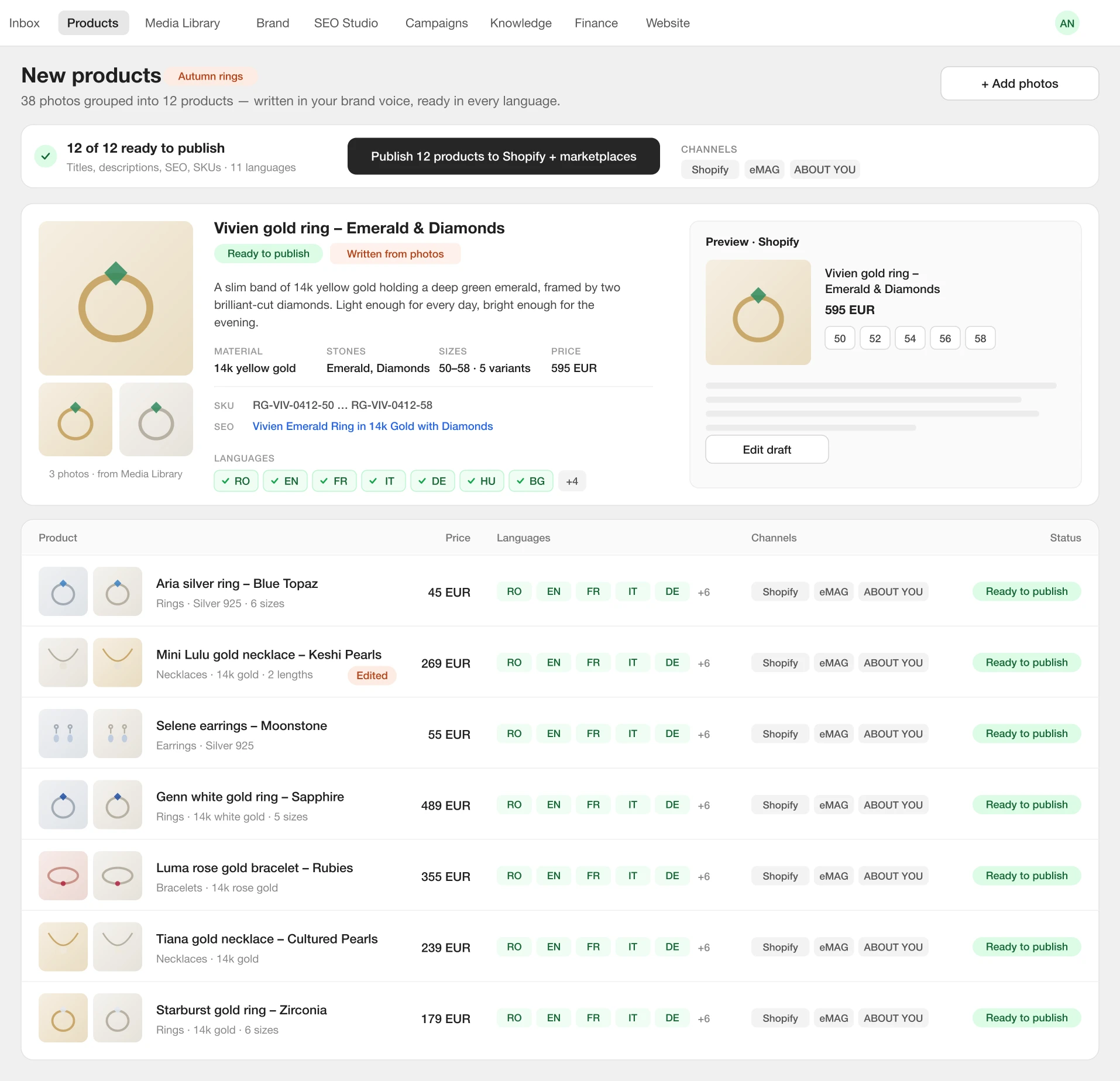This screenshot has height=1081, width=1120.
Task: Go to the Campaigns tab
Action: (437, 23)
